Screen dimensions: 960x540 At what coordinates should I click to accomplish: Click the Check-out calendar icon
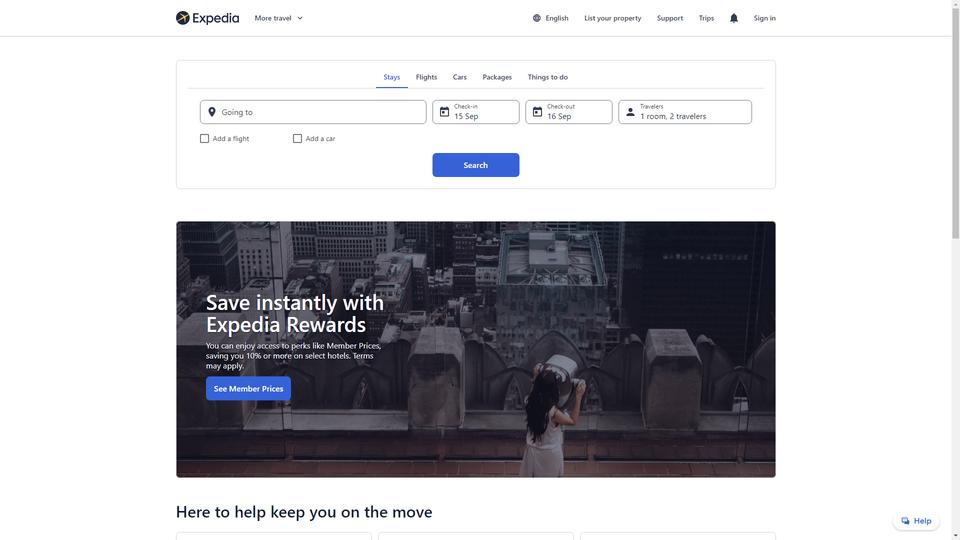pos(537,112)
